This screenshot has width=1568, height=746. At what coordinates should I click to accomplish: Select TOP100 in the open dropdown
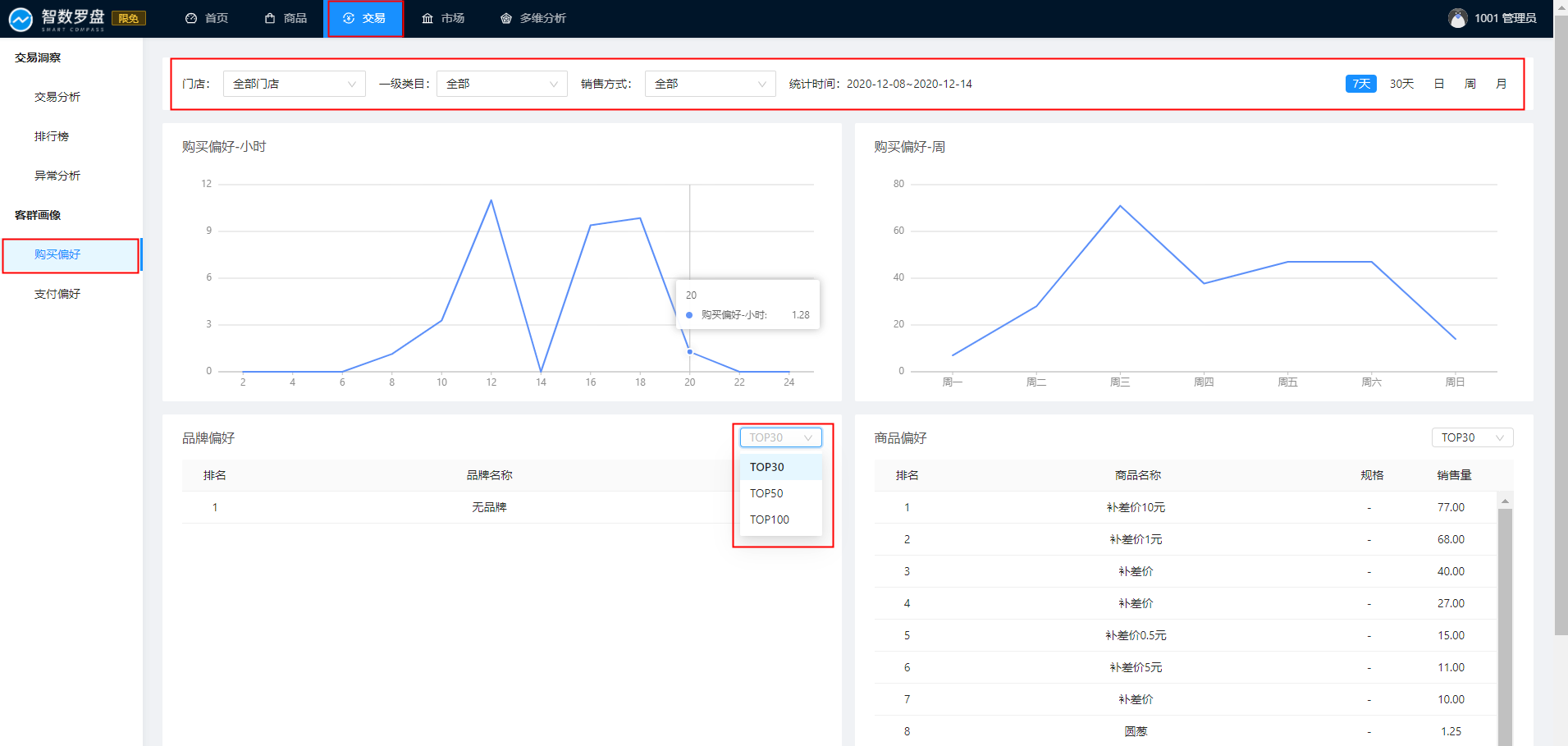[770, 519]
